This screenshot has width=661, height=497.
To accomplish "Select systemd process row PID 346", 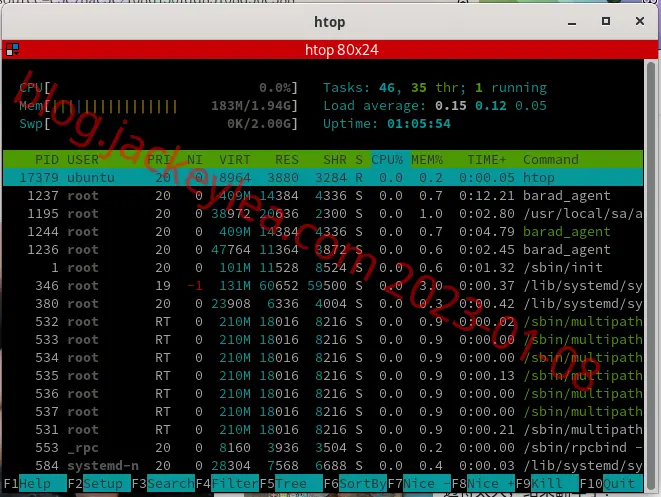I will 323,286.
